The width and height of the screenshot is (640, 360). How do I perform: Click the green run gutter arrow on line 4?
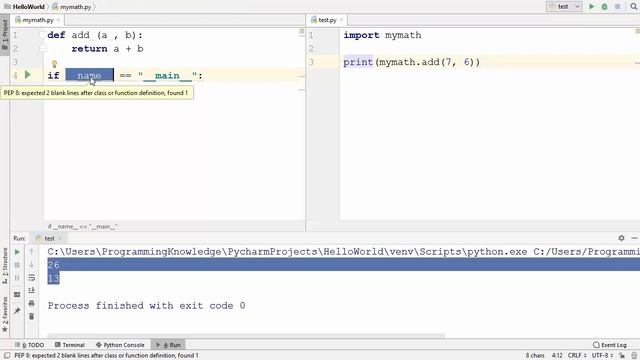27,75
